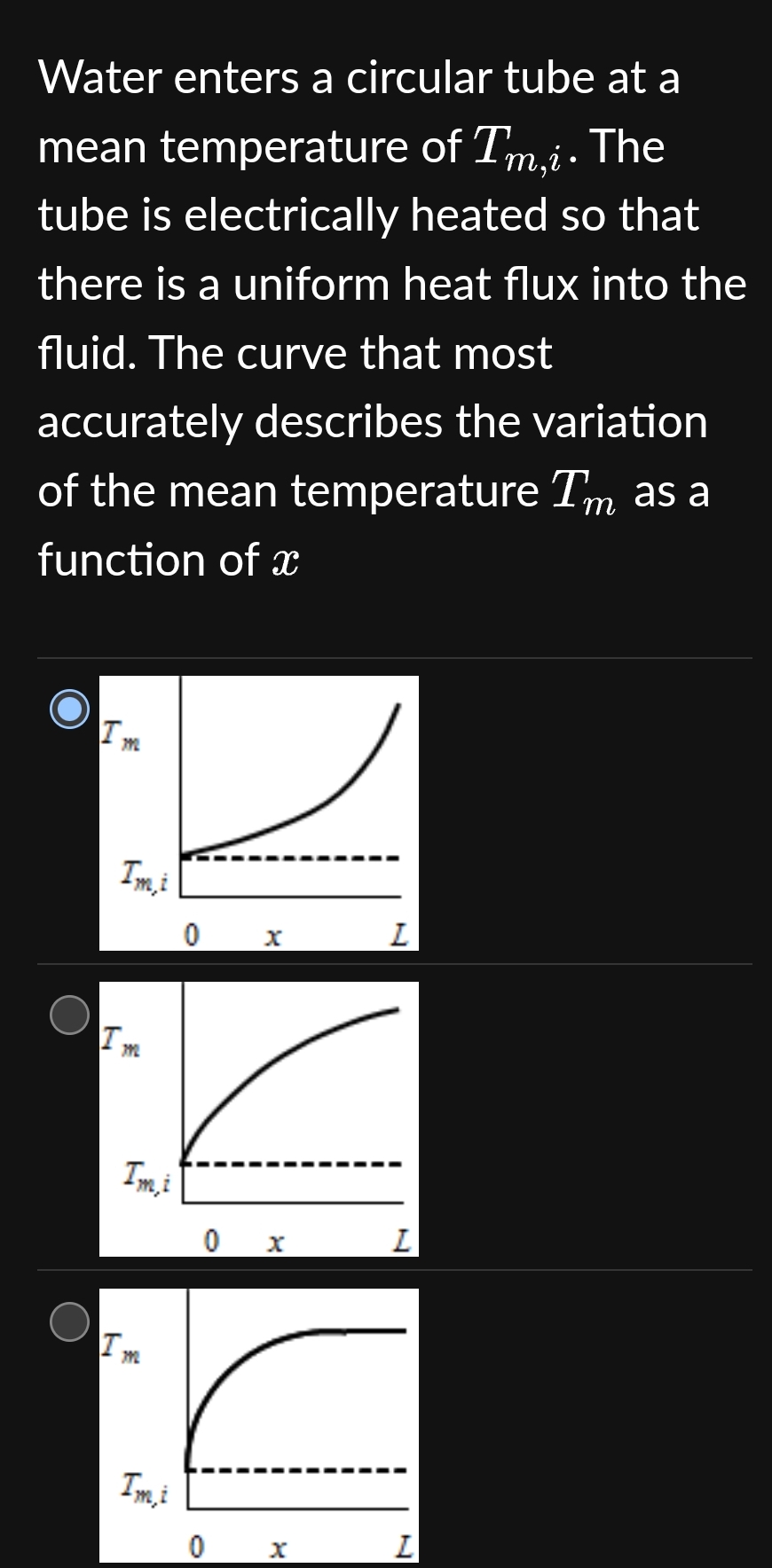
Task: Click the Tm axis label on the first graph
Action: [120, 734]
